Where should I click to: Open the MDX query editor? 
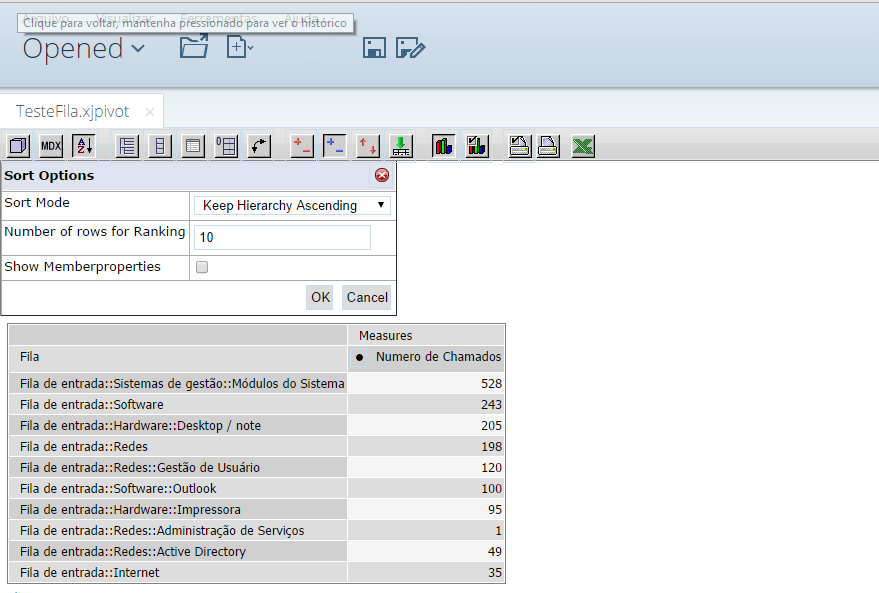50,146
